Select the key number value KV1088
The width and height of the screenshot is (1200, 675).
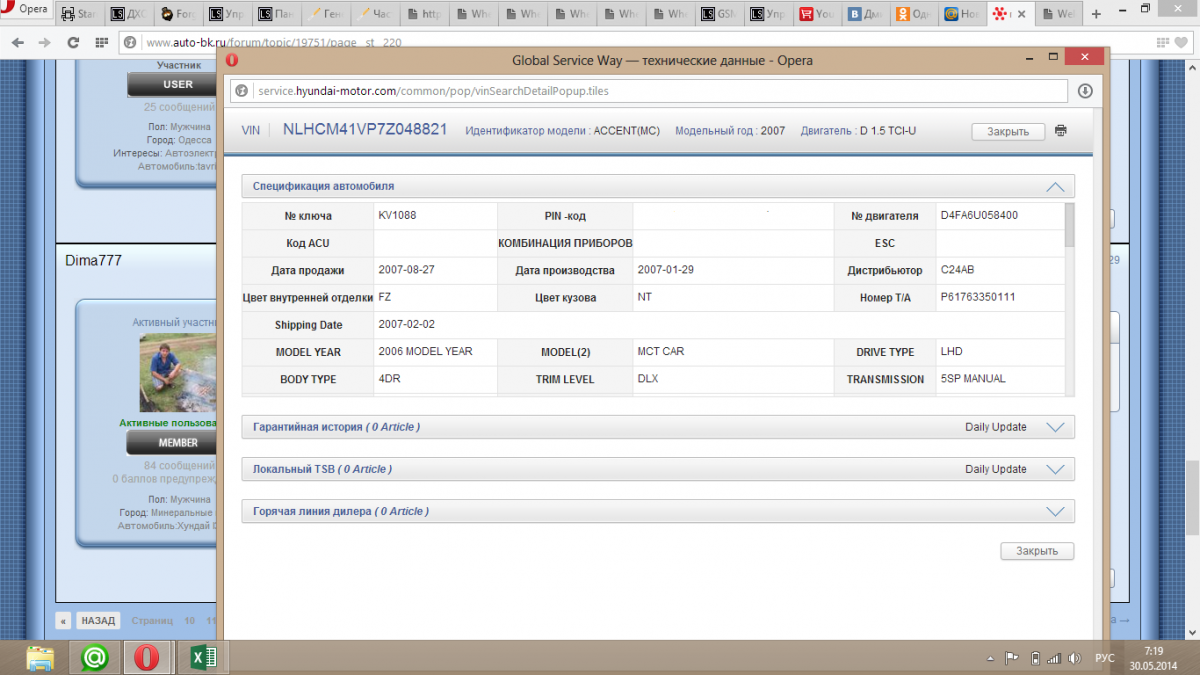pyautogui.click(x=397, y=215)
